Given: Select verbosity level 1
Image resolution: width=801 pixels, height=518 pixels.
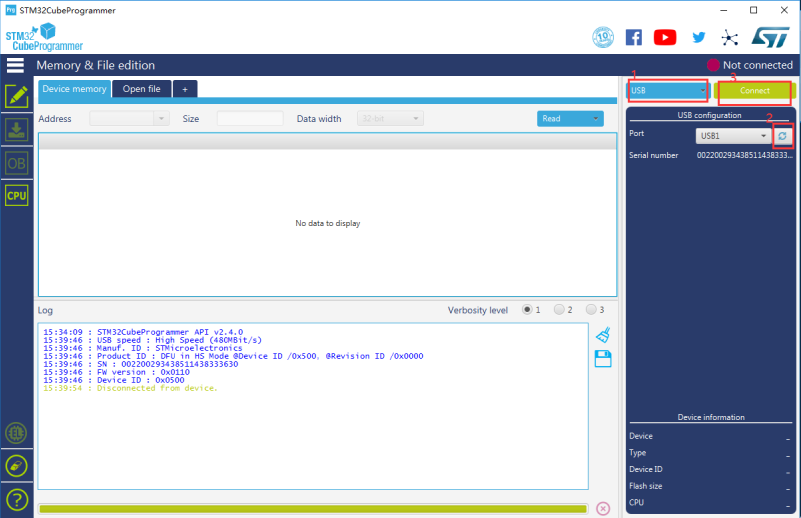Looking at the screenshot, I should pyautogui.click(x=527, y=310).
